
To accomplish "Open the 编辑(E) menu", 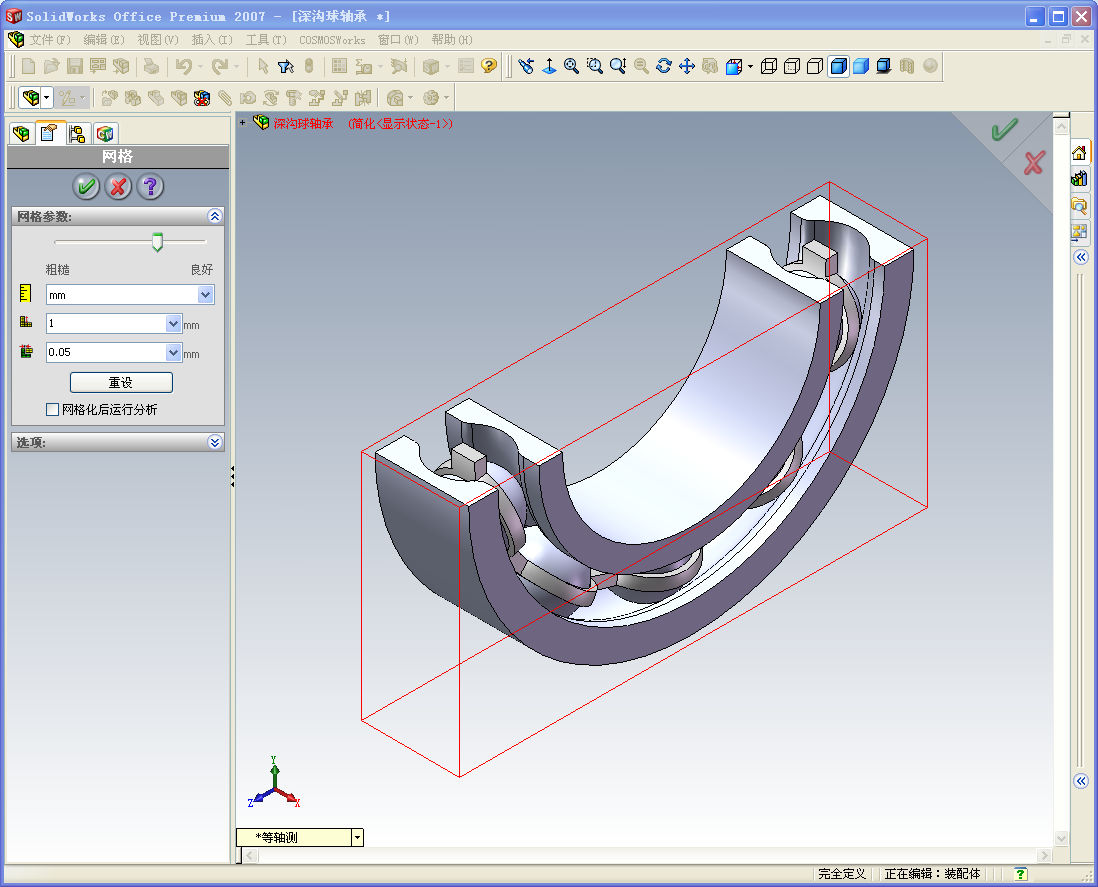I will [104, 40].
